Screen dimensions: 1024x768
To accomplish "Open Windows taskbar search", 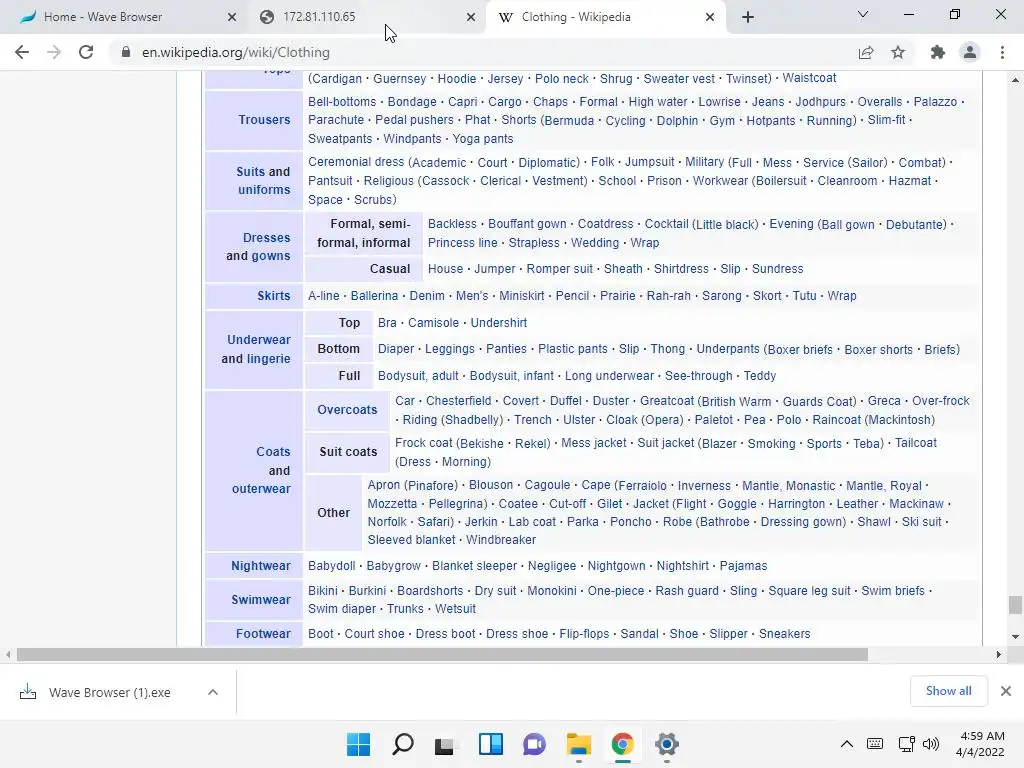I will (x=402, y=744).
